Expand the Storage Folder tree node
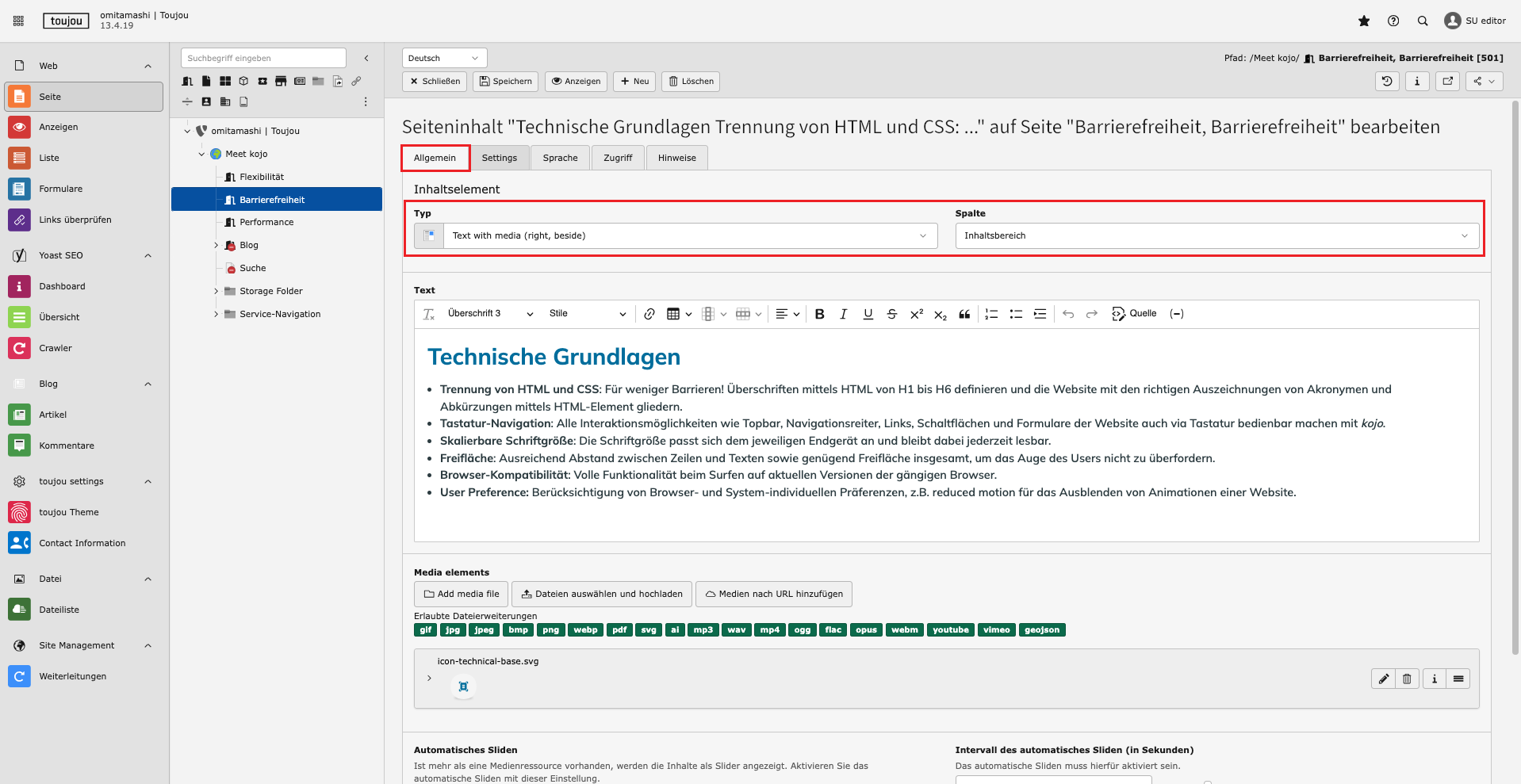Screen dimensions: 1521x784 click(216, 292)
